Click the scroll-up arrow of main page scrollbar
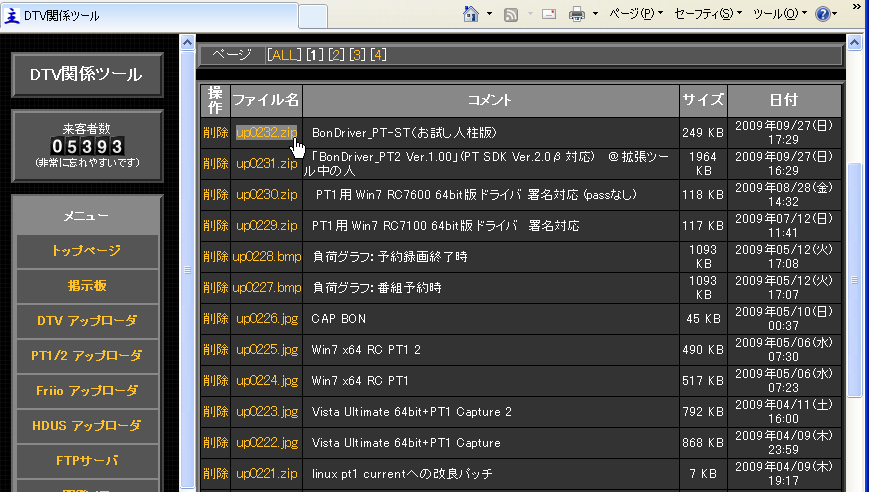 854,42
